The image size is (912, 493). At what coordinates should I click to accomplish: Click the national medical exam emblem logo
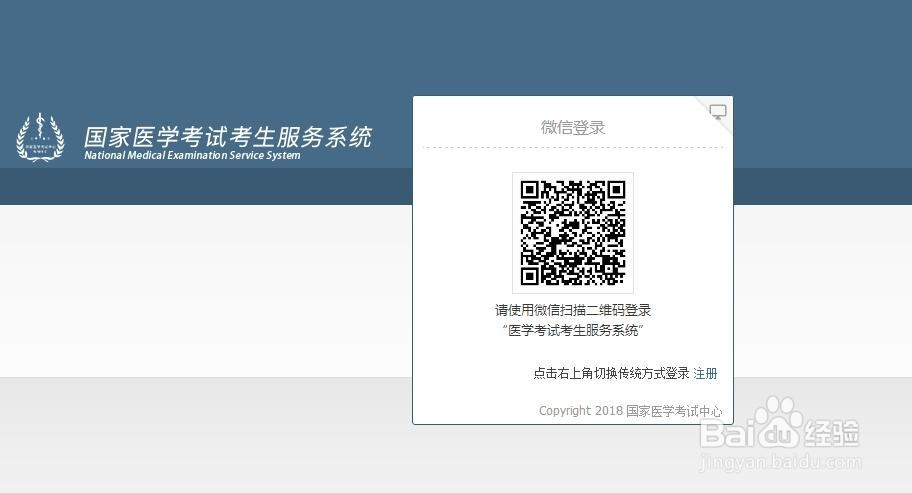(40, 137)
